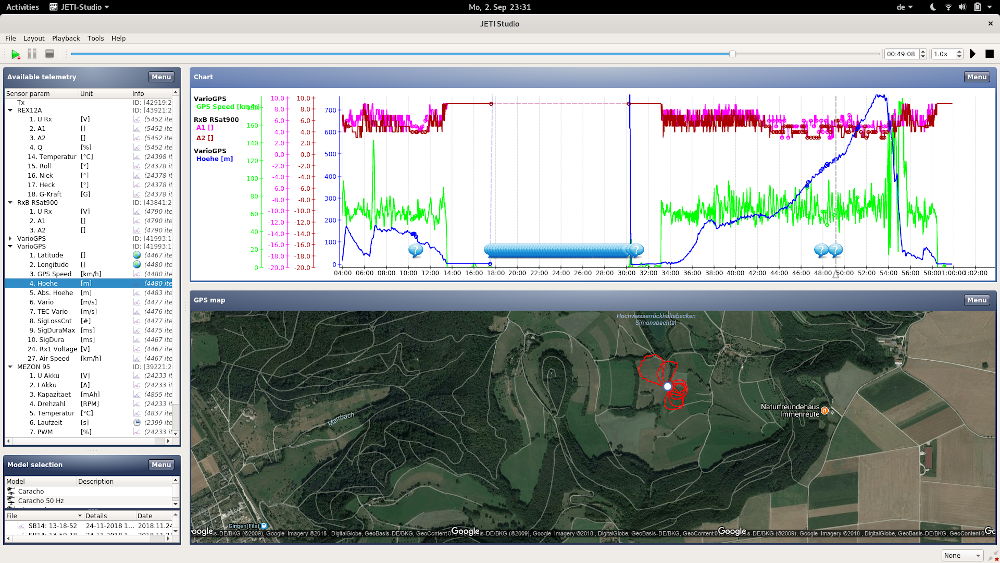Image resolution: width=1000 pixels, height=563 pixels.
Task: Open GNOME Activities overview
Action: click(x=22, y=7)
